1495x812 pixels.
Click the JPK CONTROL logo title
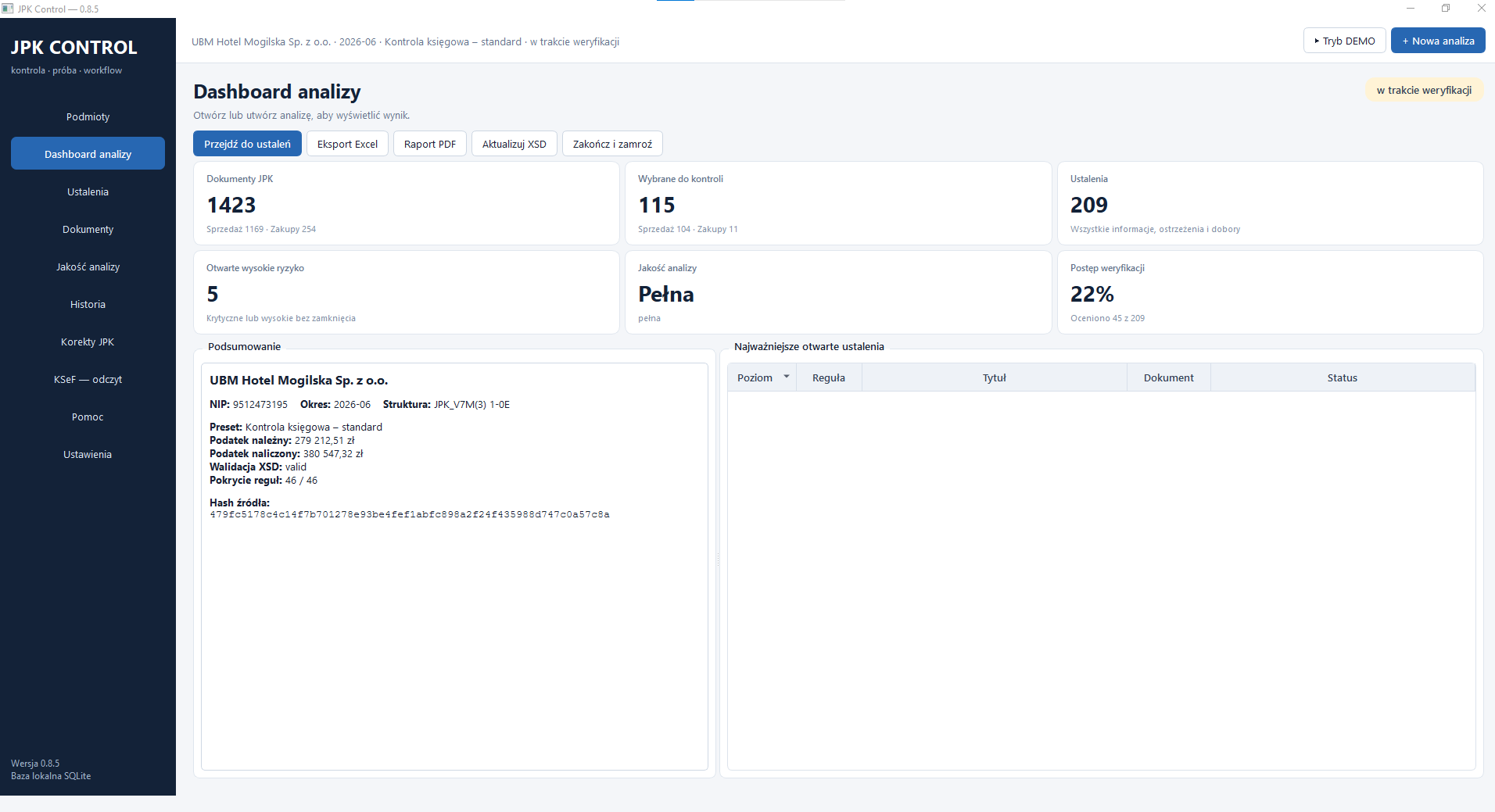pyautogui.click(x=74, y=48)
